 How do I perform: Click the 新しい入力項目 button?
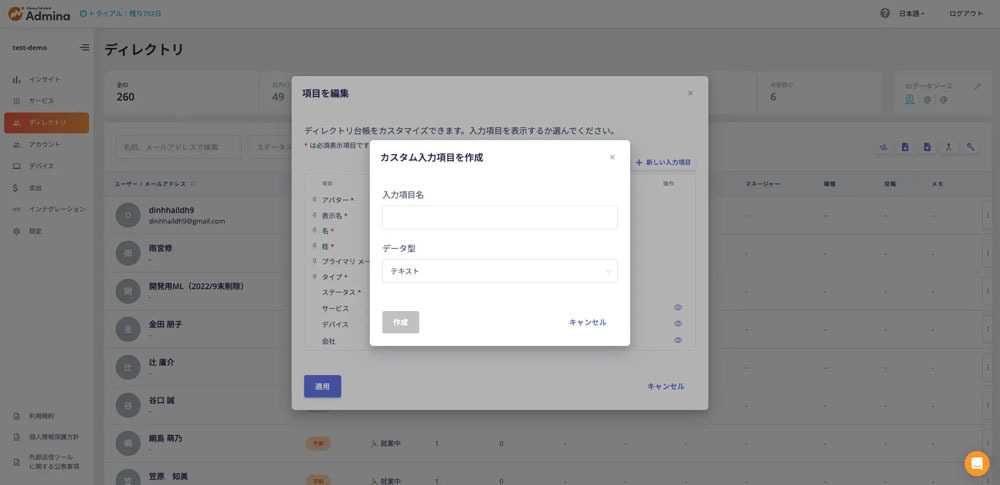[x=663, y=163]
